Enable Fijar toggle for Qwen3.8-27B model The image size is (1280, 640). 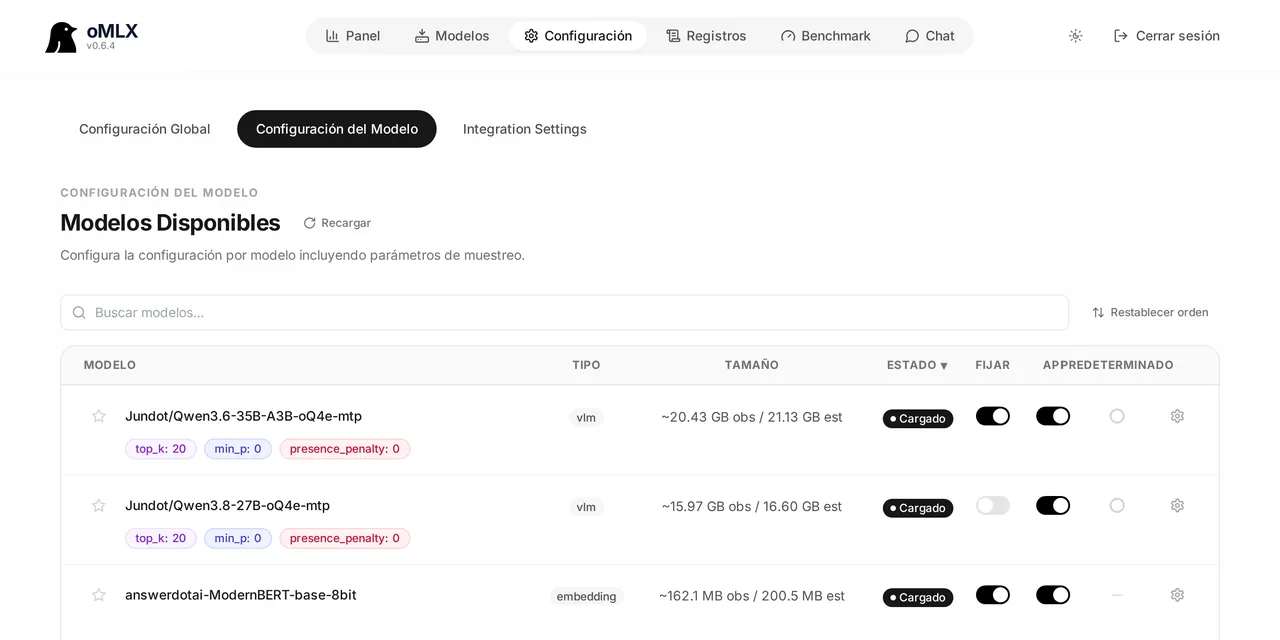coord(993,506)
